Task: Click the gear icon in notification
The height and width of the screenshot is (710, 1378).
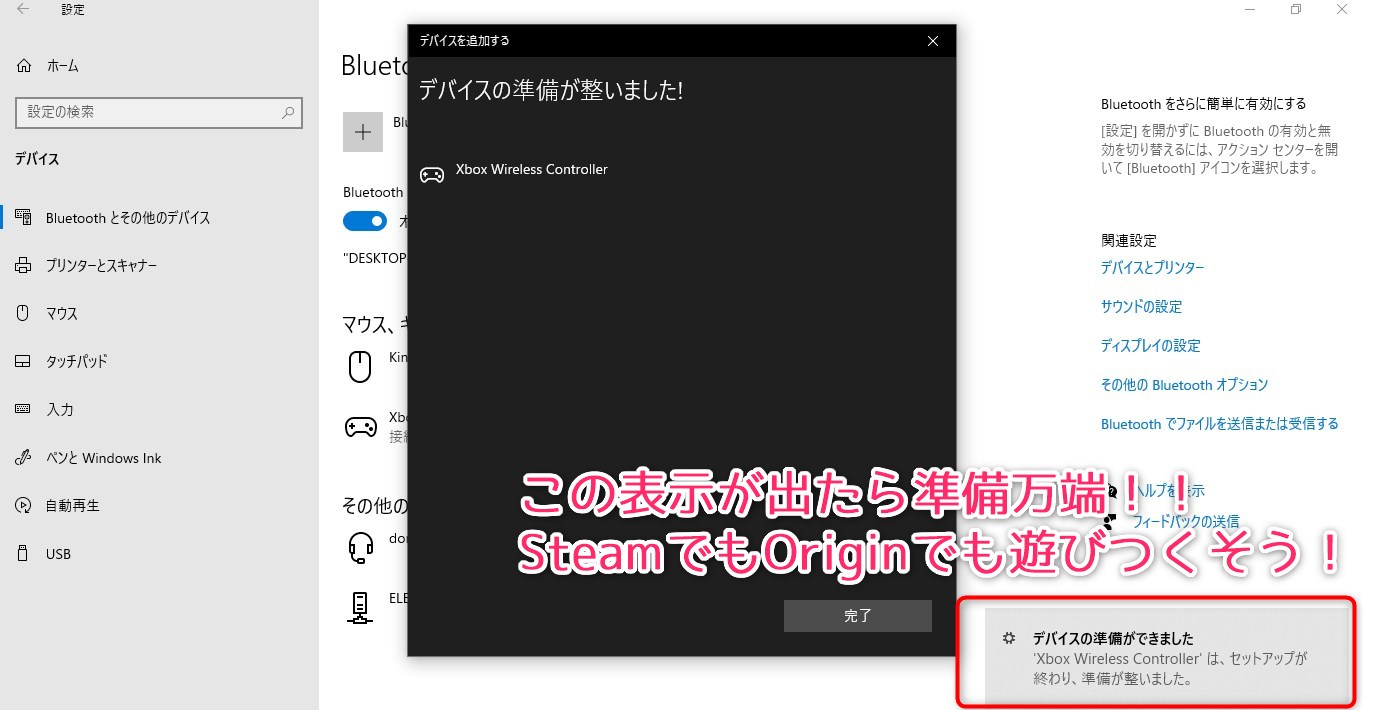Action: click(x=1009, y=638)
